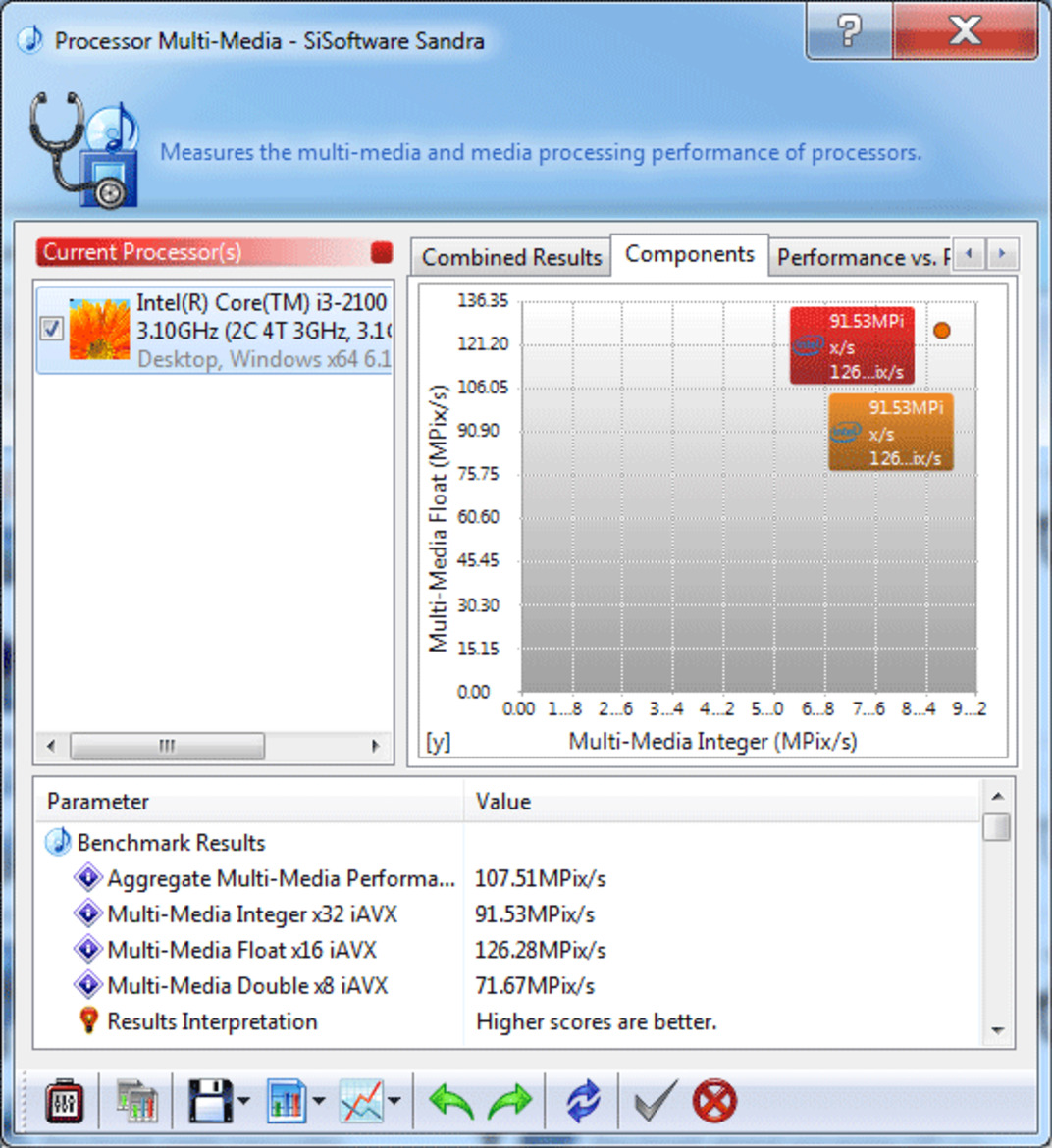The width and height of the screenshot is (1052, 1148).
Task: Click the line graph icon
Action: point(361,1100)
